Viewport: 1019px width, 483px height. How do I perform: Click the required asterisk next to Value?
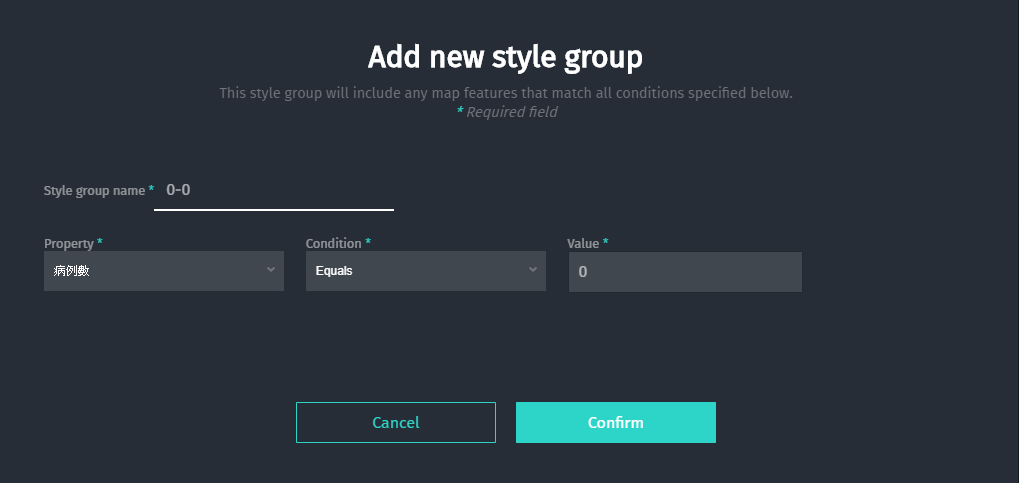(x=605, y=242)
